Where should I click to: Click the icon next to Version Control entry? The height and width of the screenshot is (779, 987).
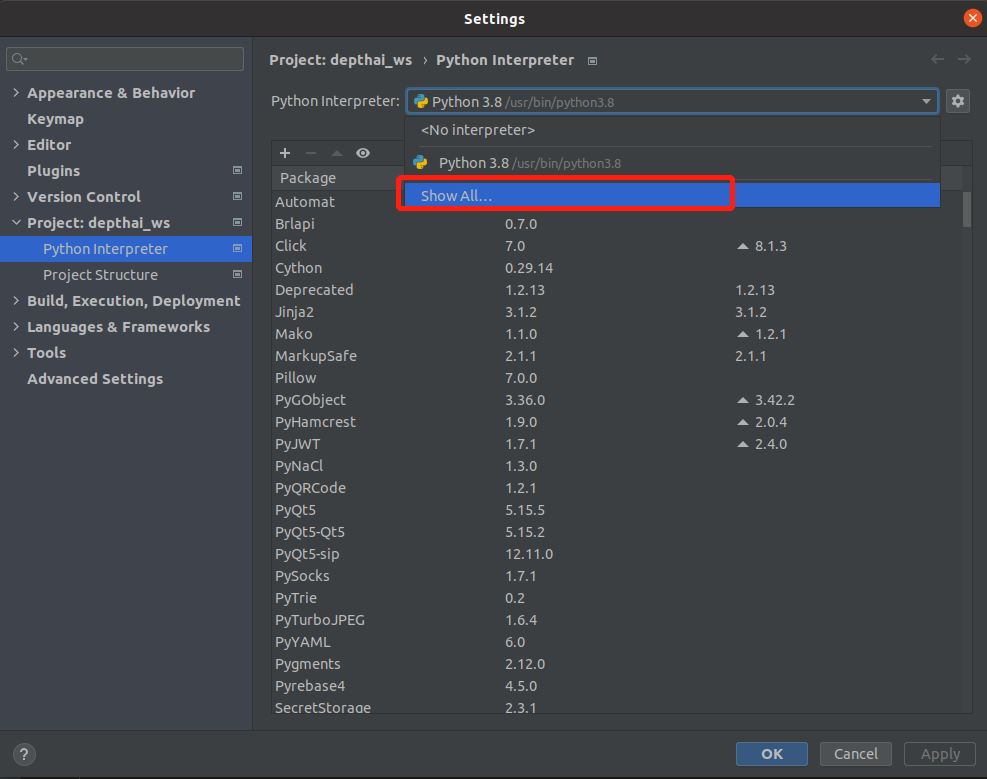(x=237, y=197)
